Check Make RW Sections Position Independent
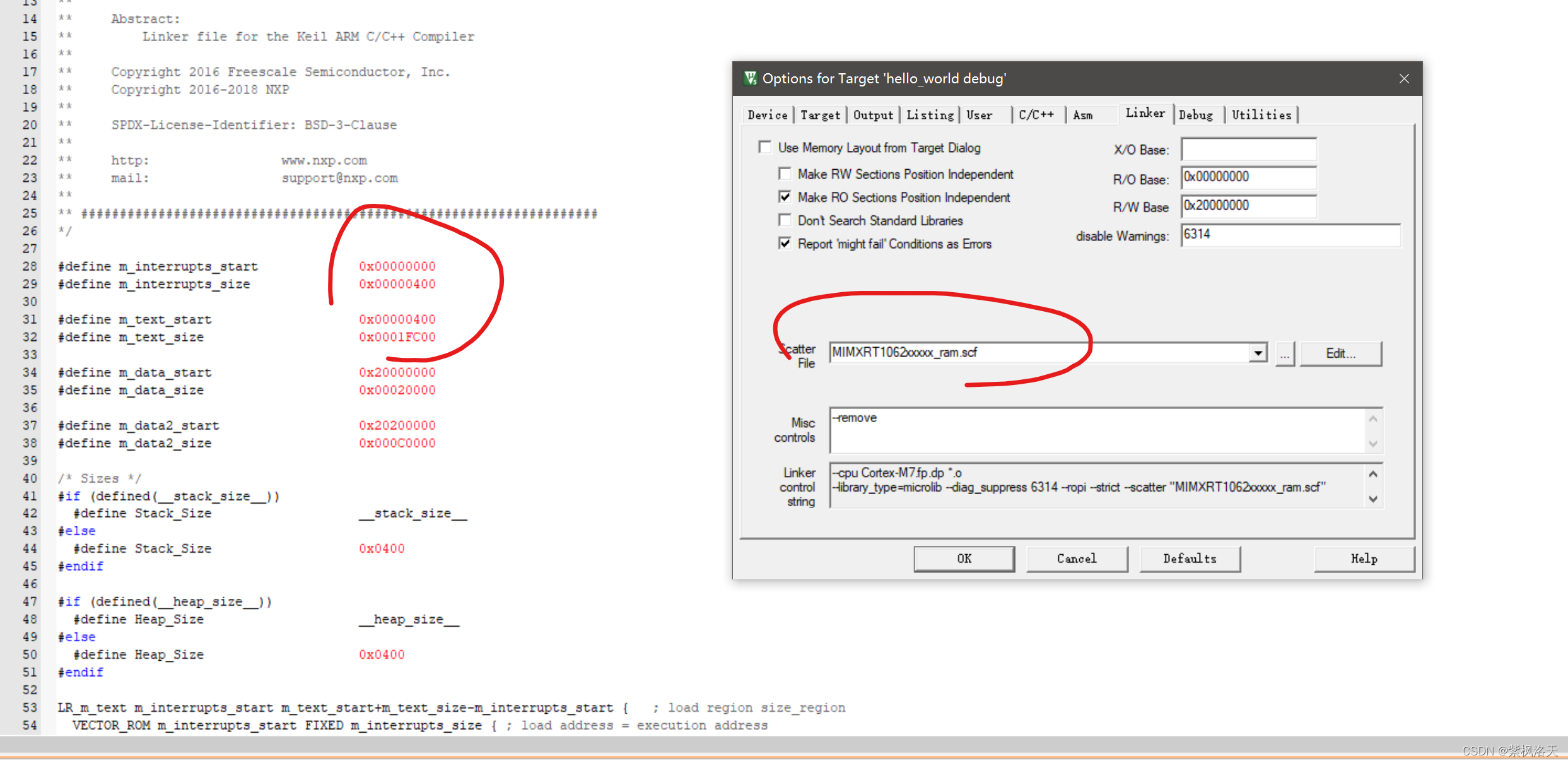The image size is (1568, 763). click(x=785, y=174)
